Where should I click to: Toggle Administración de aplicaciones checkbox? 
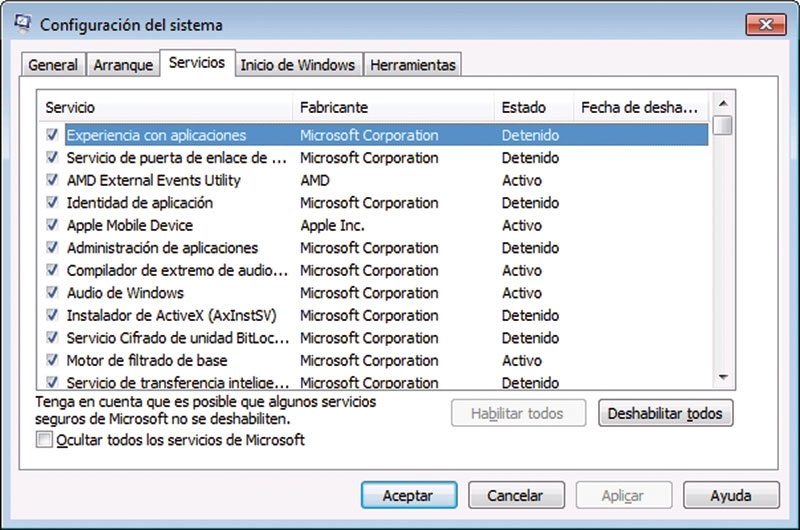click(x=52, y=247)
